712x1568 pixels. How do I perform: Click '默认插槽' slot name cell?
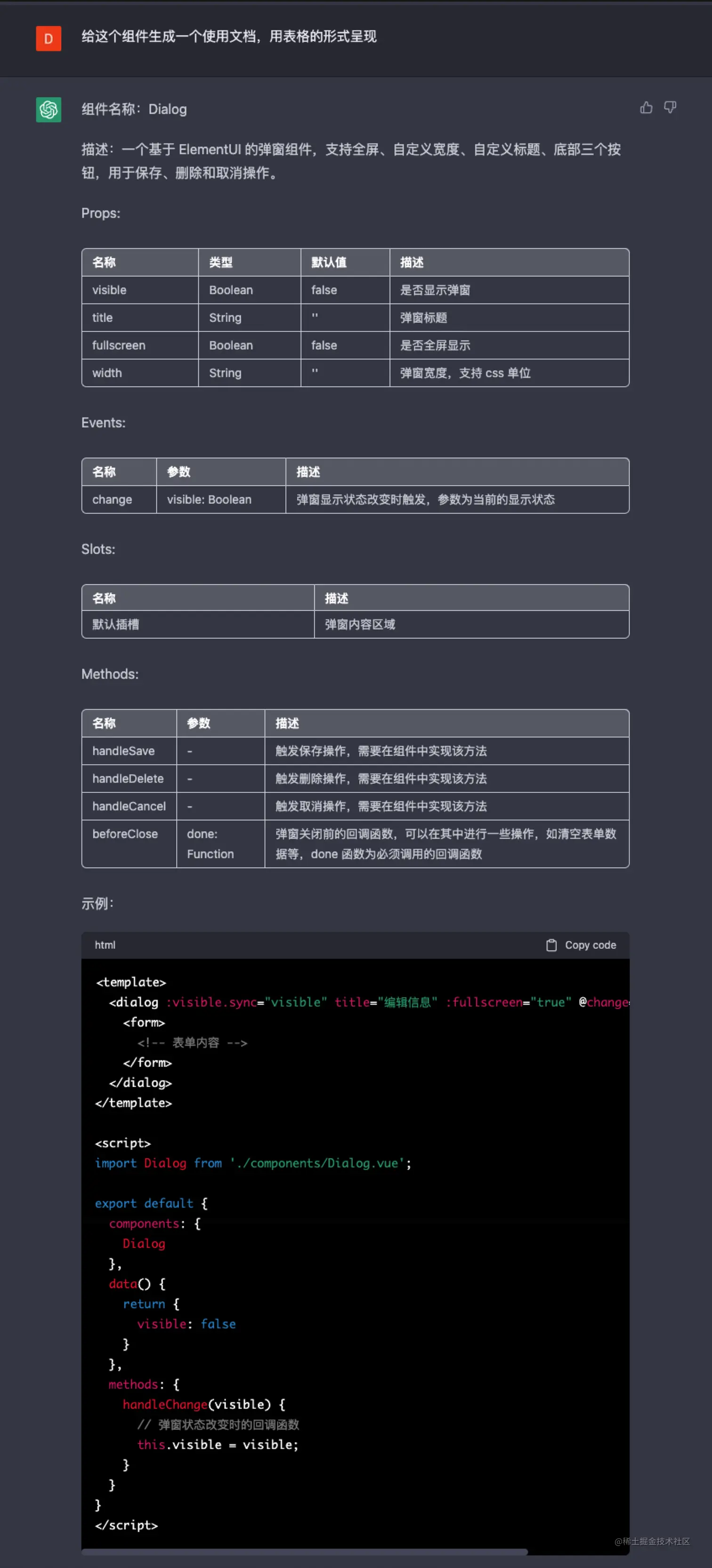point(198,624)
